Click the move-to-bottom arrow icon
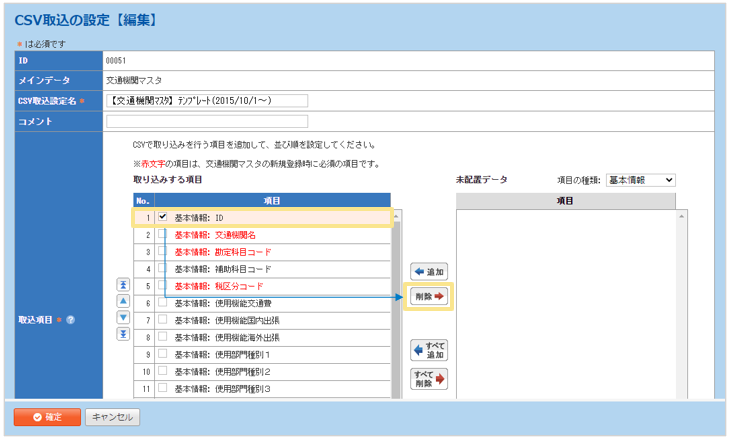The image size is (731, 442). pos(123,333)
